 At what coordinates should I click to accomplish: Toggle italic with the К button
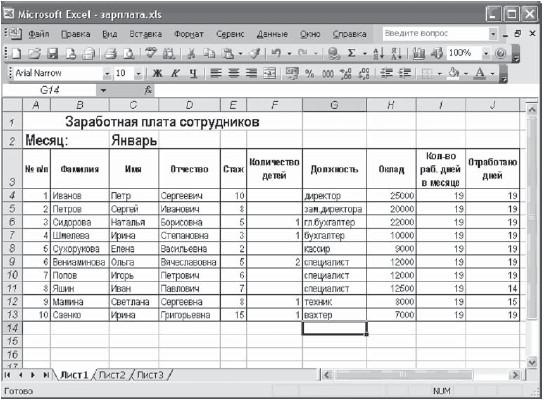click(x=176, y=73)
